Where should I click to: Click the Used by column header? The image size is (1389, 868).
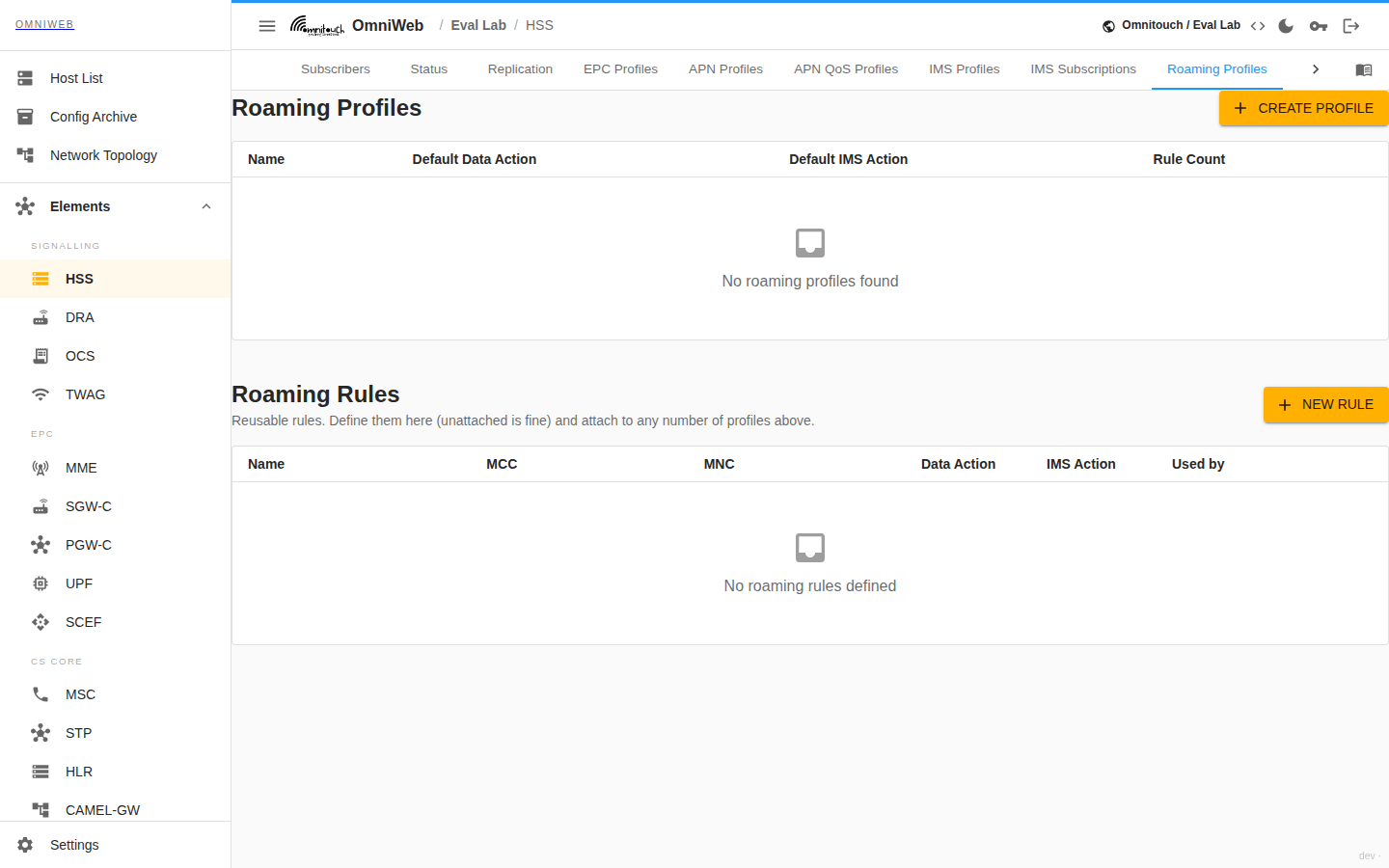(x=1198, y=464)
